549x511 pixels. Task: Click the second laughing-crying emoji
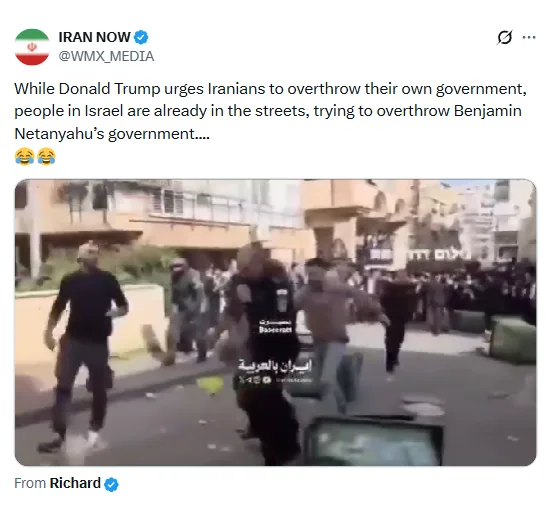pos(46,157)
